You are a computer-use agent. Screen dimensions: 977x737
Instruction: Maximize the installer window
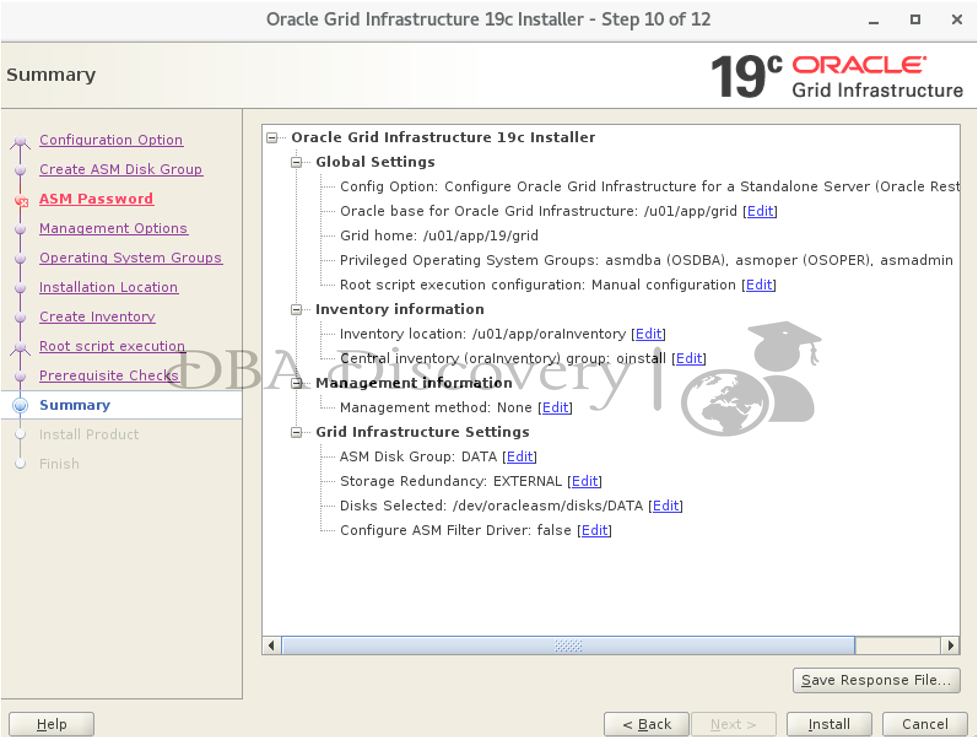tap(915, 19)
